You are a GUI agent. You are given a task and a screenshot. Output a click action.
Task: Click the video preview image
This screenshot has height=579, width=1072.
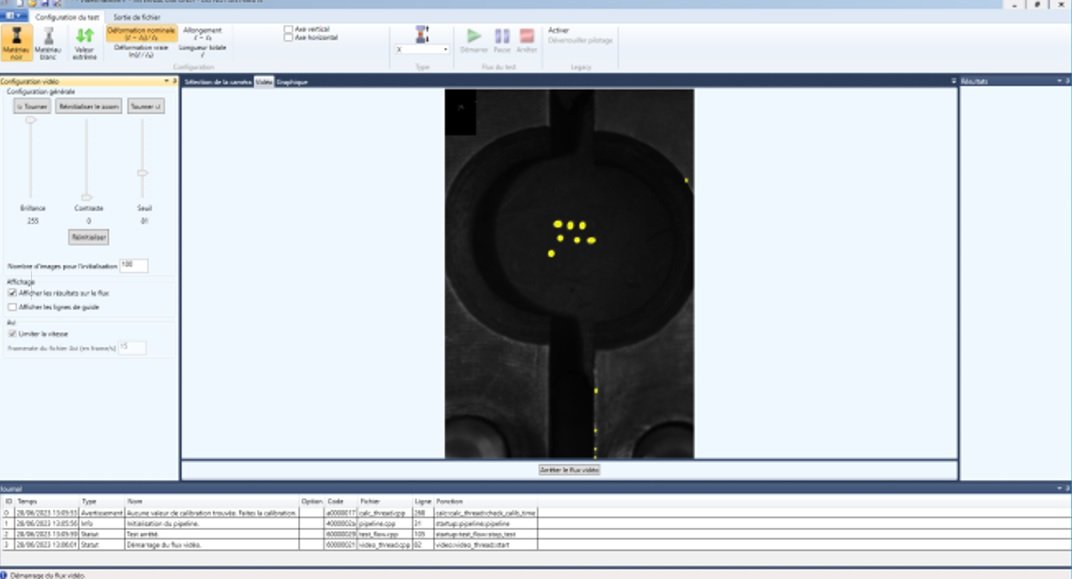569,273
